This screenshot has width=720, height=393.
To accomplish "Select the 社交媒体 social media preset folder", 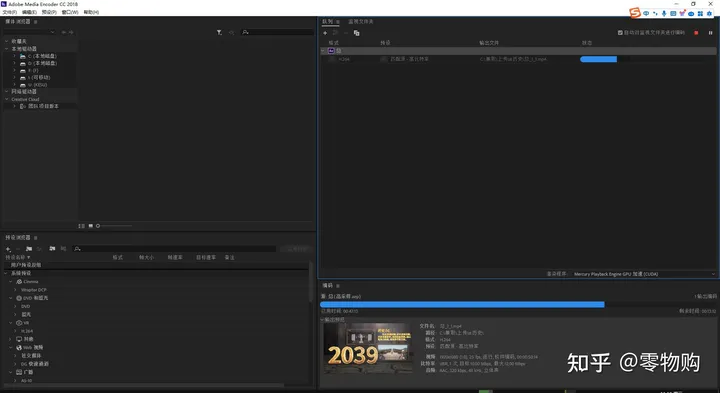I will (x=31, y=356).
